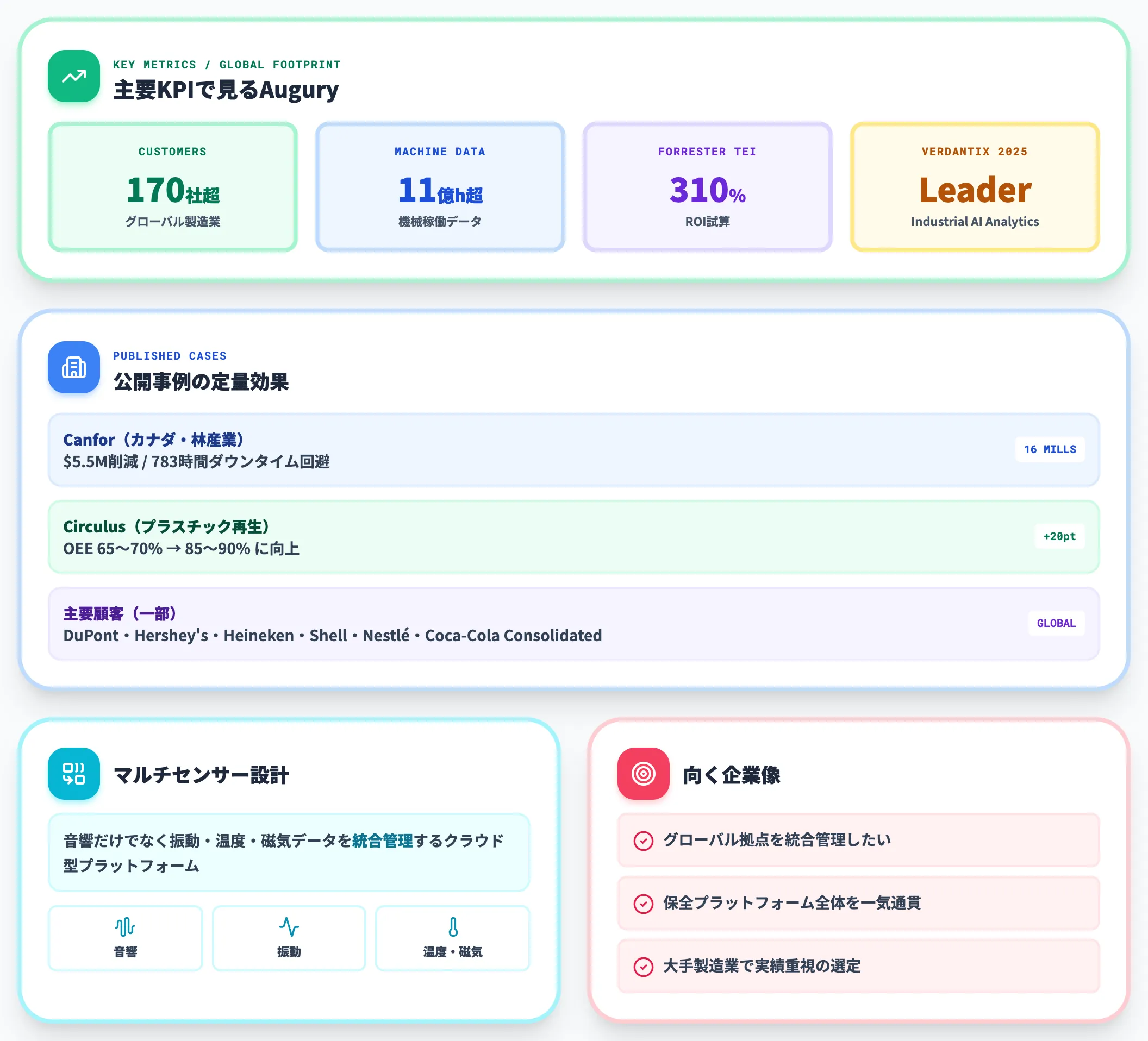Screen dimensions: 1148x1041
Task: Click the GLOBAL badge
Action: click(1056, 623)
